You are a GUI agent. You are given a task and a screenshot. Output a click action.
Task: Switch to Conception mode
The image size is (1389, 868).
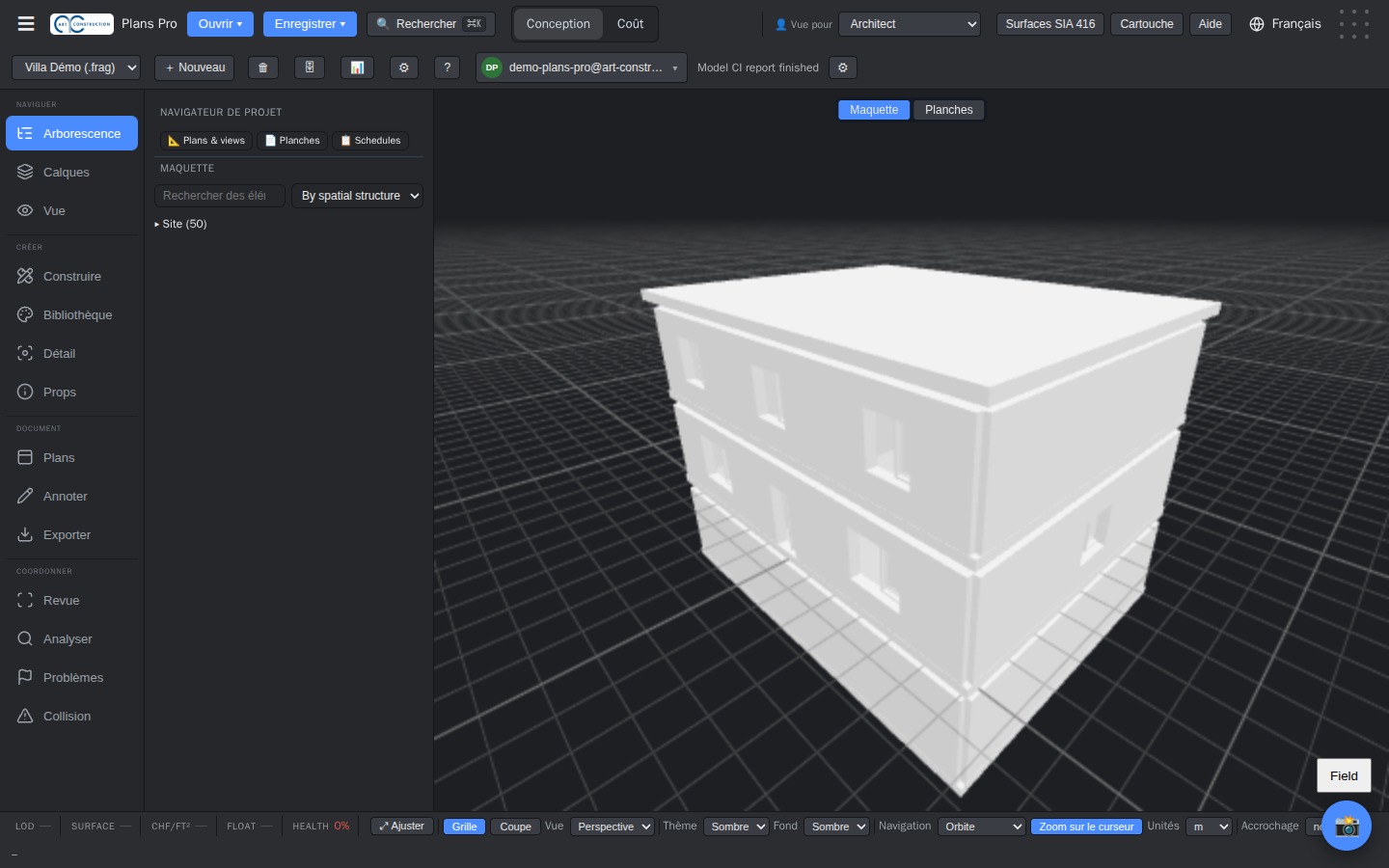558,24
